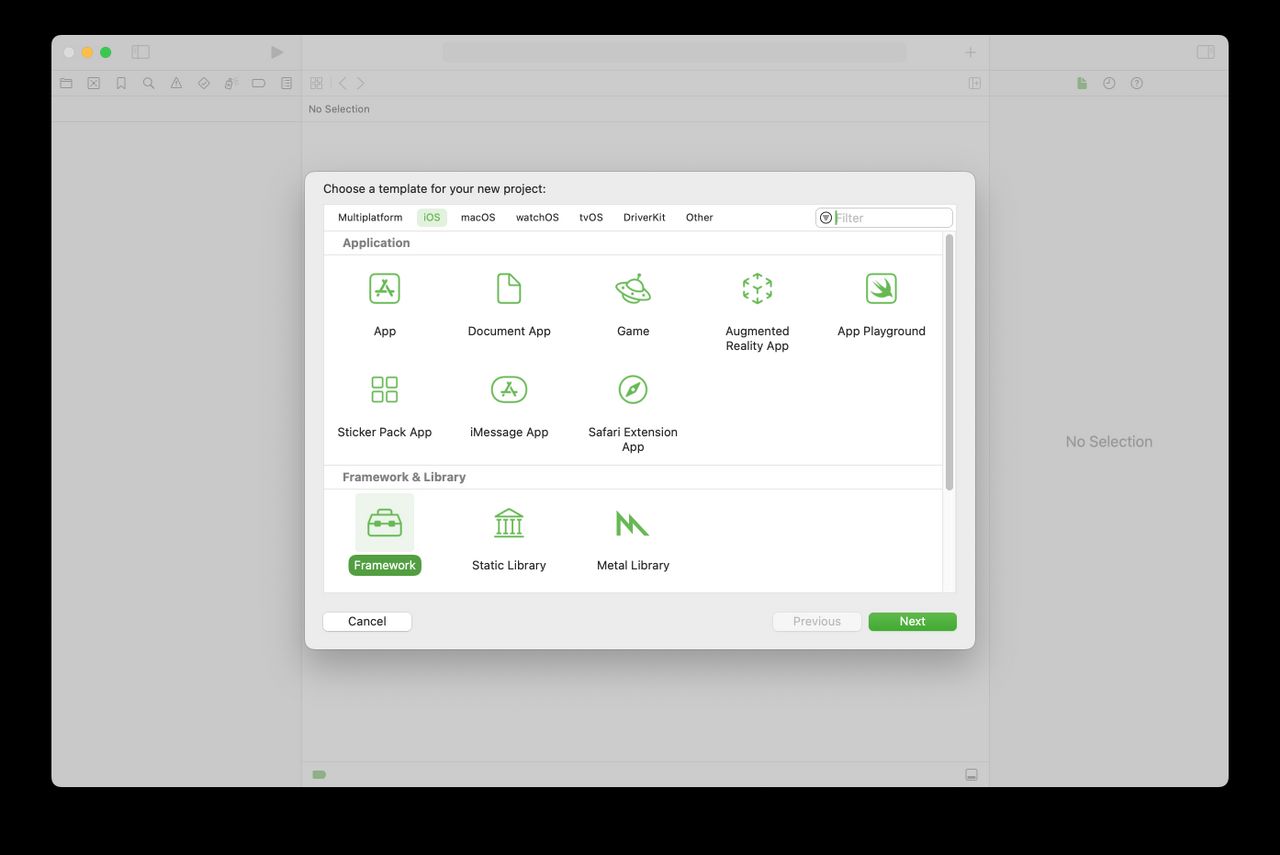Show the File inspector icon
1280x855 pixels.
pyautogui.click(x=1082, y=83)
